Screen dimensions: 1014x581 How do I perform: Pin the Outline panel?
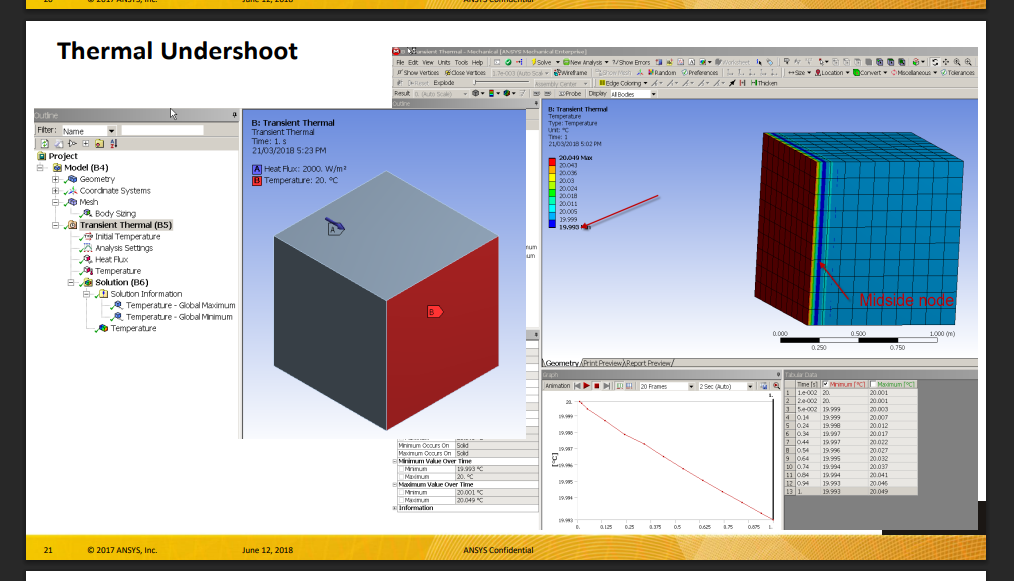[x=234, y=115]
